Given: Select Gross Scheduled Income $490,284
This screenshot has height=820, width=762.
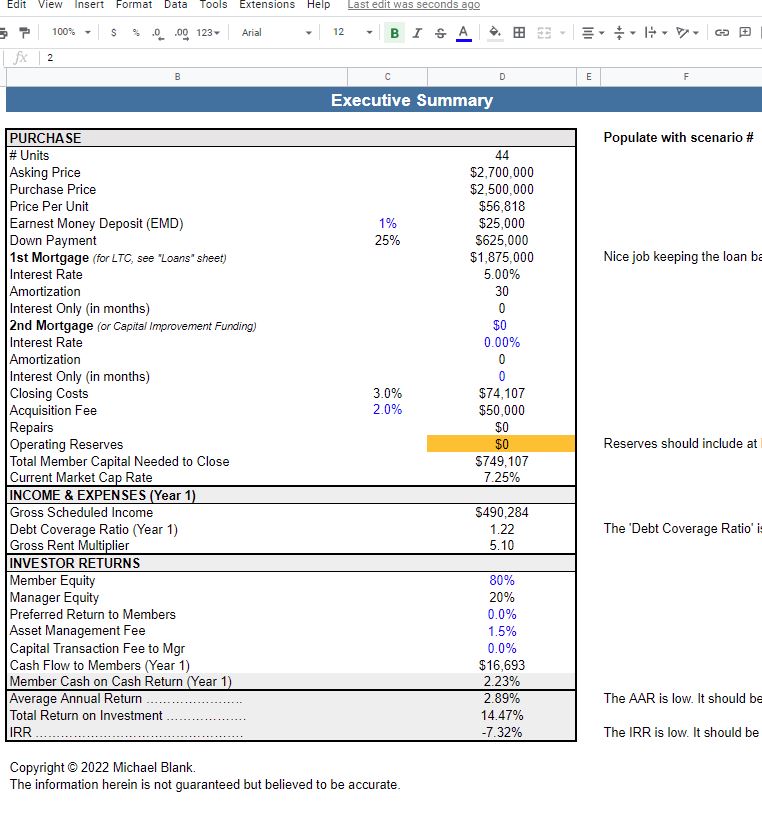Looking at the screenshot, I should [x=502, y=512].
